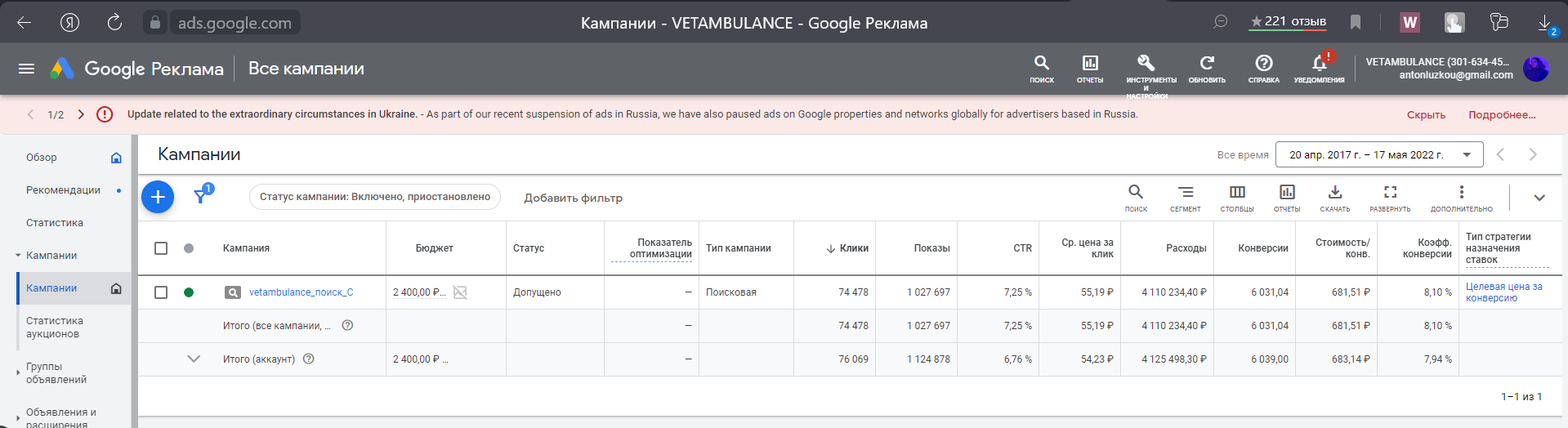Click the Обновить refresh icon in header
Screen dimensions: 1568x428
point(1207,64)
